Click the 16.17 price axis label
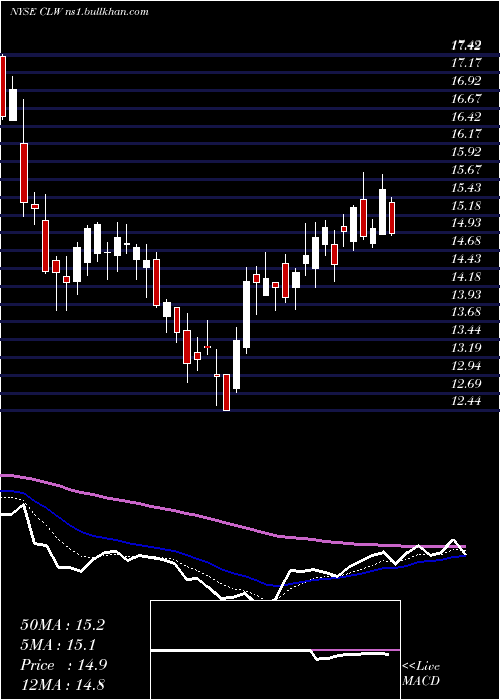 tap(466, 134)
